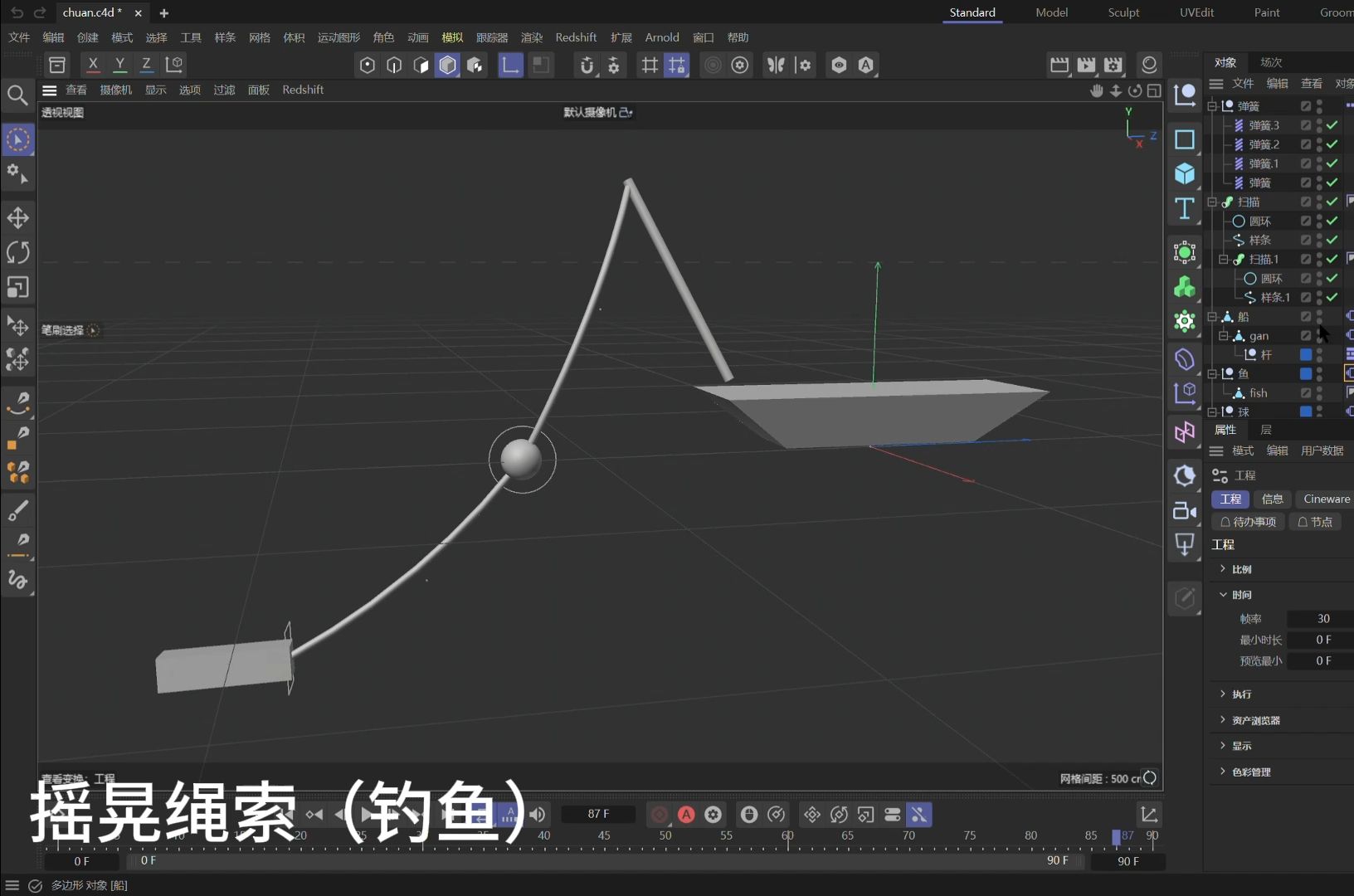The height and width of the screenshot is (896, 1354).
Task: Collapse the 时间 section in the project panel
Action: pyautogui.click(x=1221, y=595)
